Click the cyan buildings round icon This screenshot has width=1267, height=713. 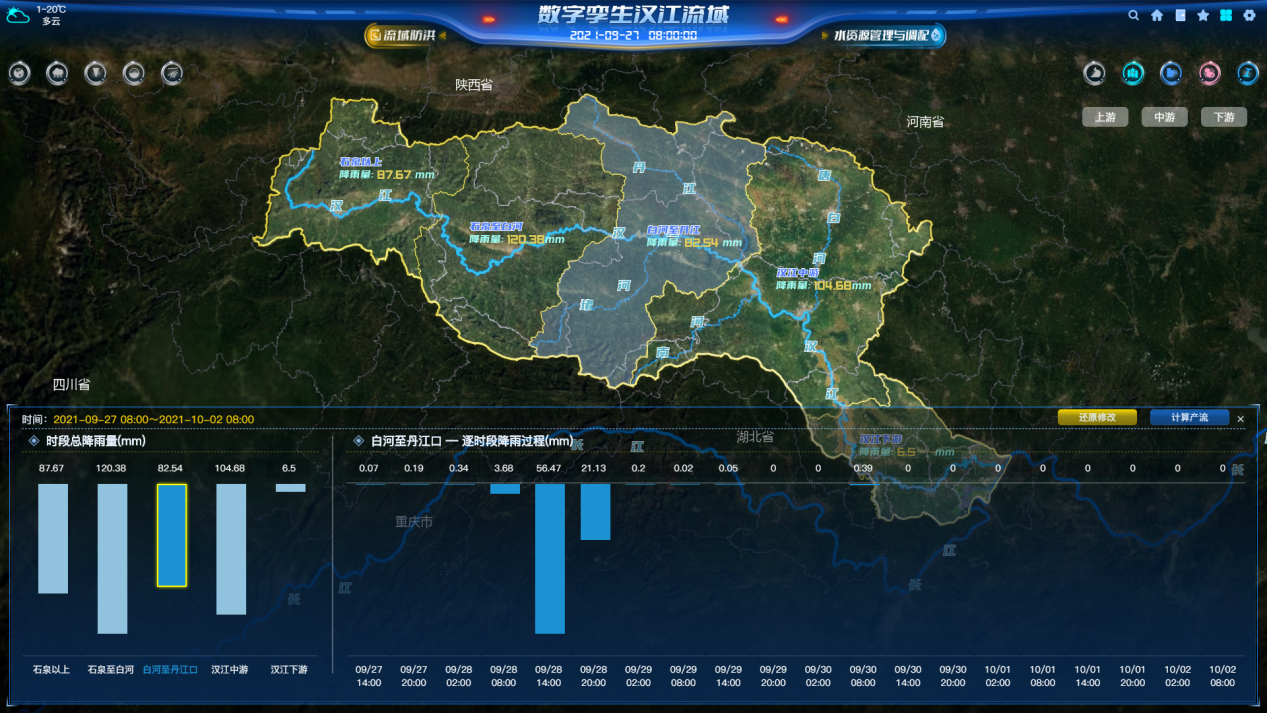pos(1133,73)
